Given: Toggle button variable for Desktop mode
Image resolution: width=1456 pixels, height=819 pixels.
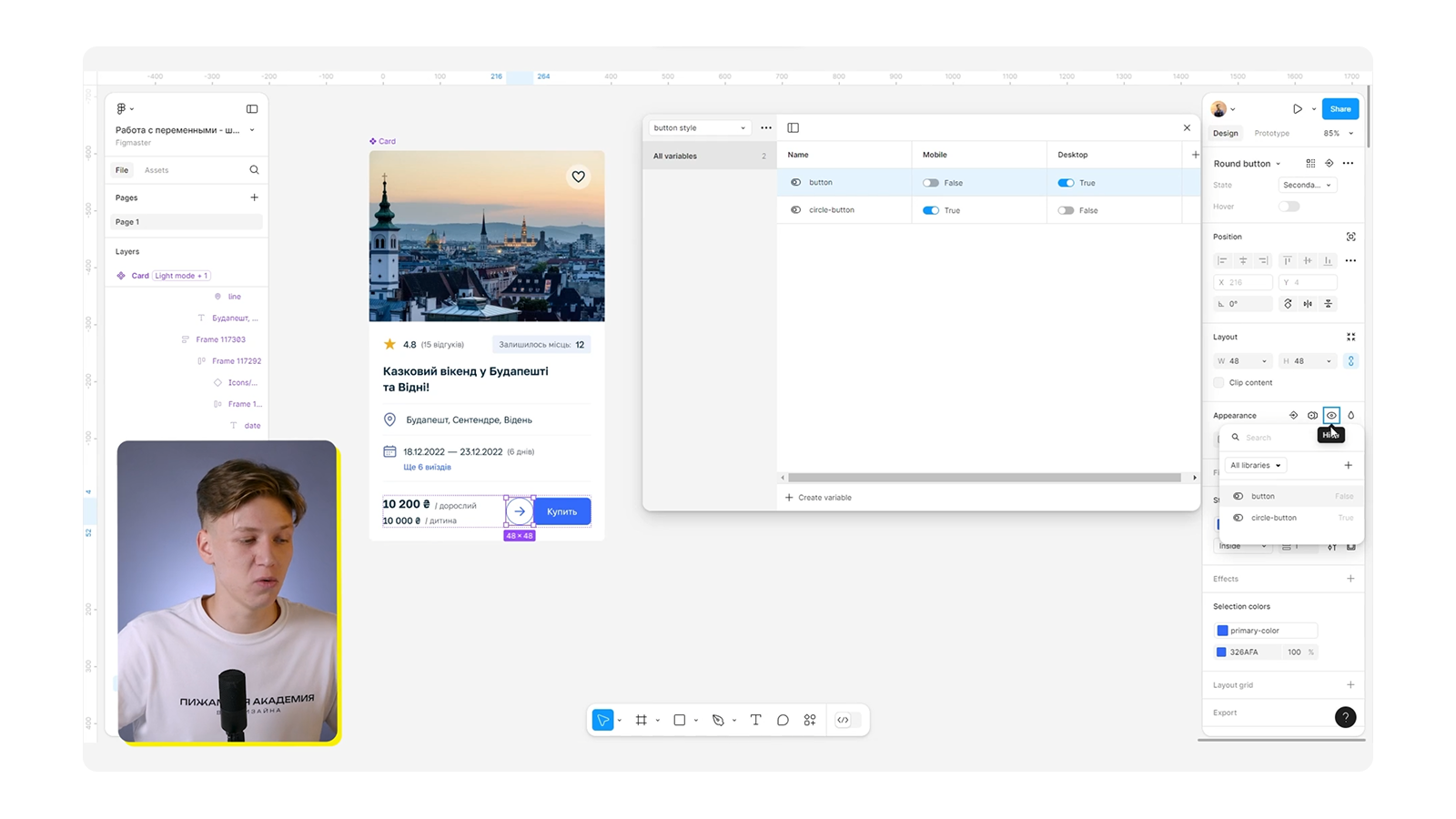Looking at the screenshot, I should pos(1066,183).
